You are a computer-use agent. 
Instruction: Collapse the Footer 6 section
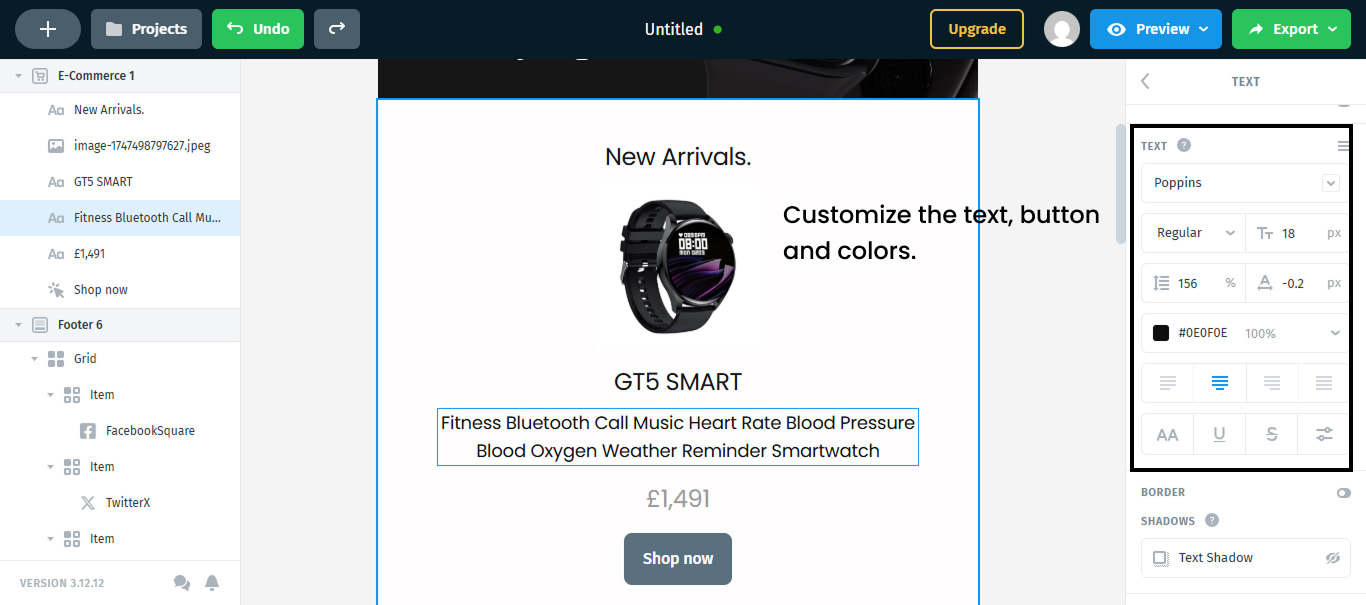(17, 324)
